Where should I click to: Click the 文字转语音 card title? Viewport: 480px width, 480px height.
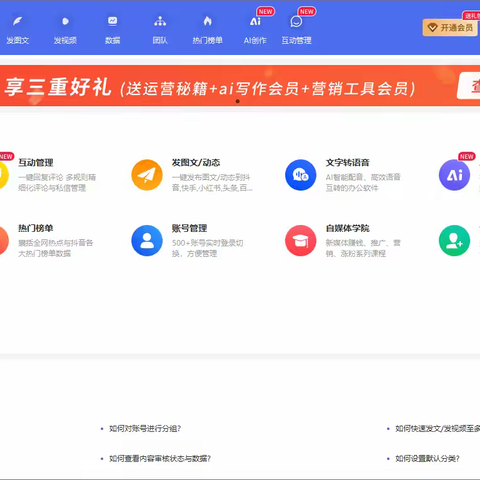click(x=348, y=163)
